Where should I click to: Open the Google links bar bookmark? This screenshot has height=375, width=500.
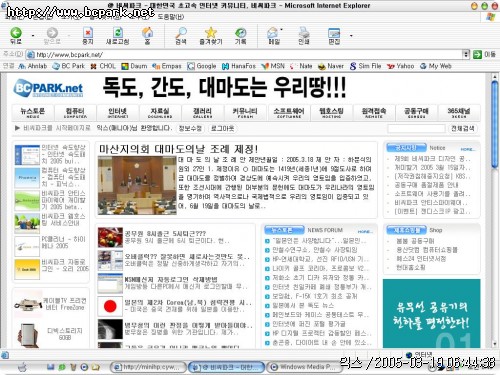click(202, 66)
